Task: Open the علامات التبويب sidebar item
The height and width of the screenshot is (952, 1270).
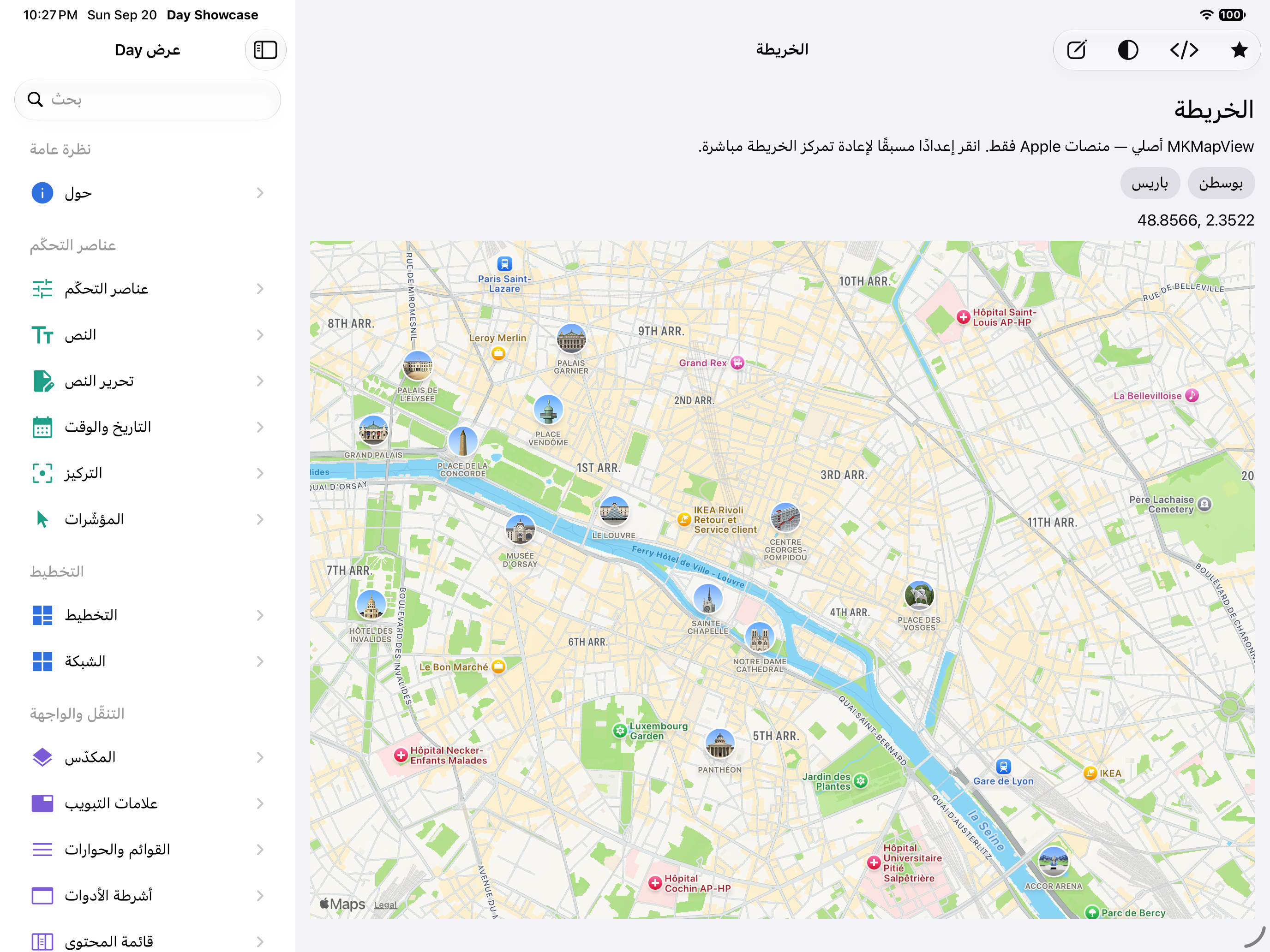Action: [148, 803]
